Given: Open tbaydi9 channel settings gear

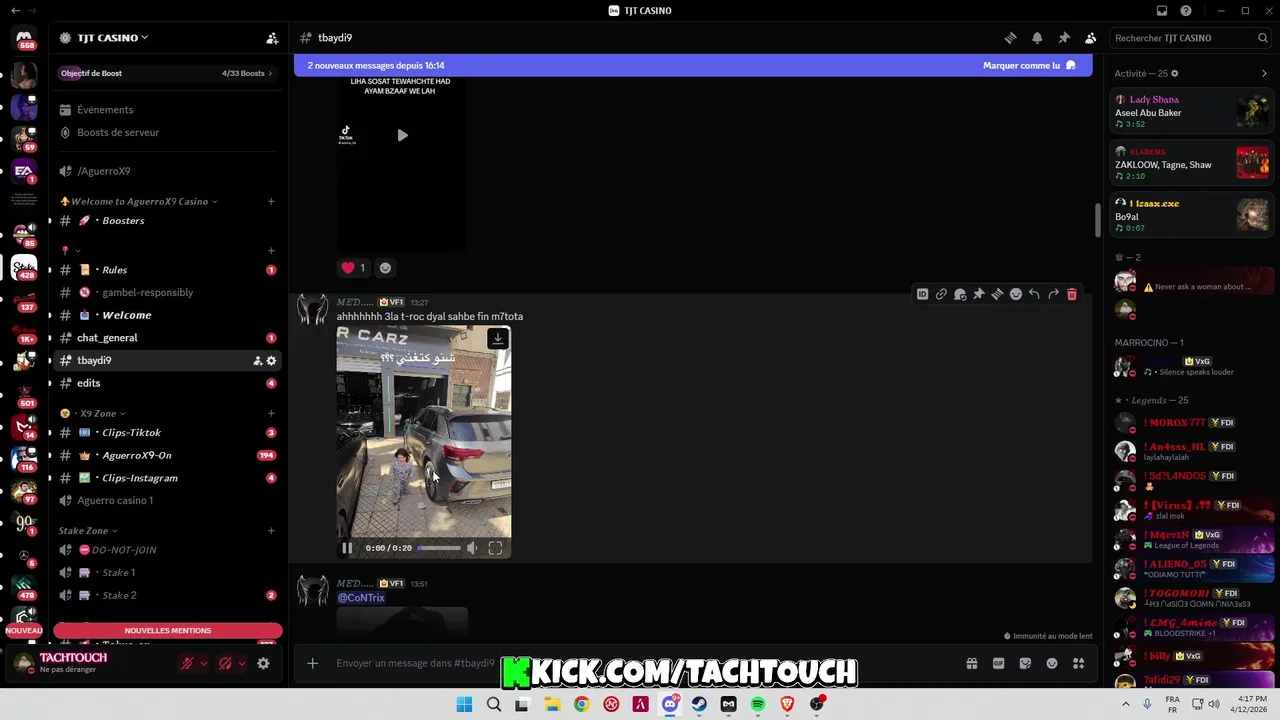Looking at the screenshot, I should point(271,361).
